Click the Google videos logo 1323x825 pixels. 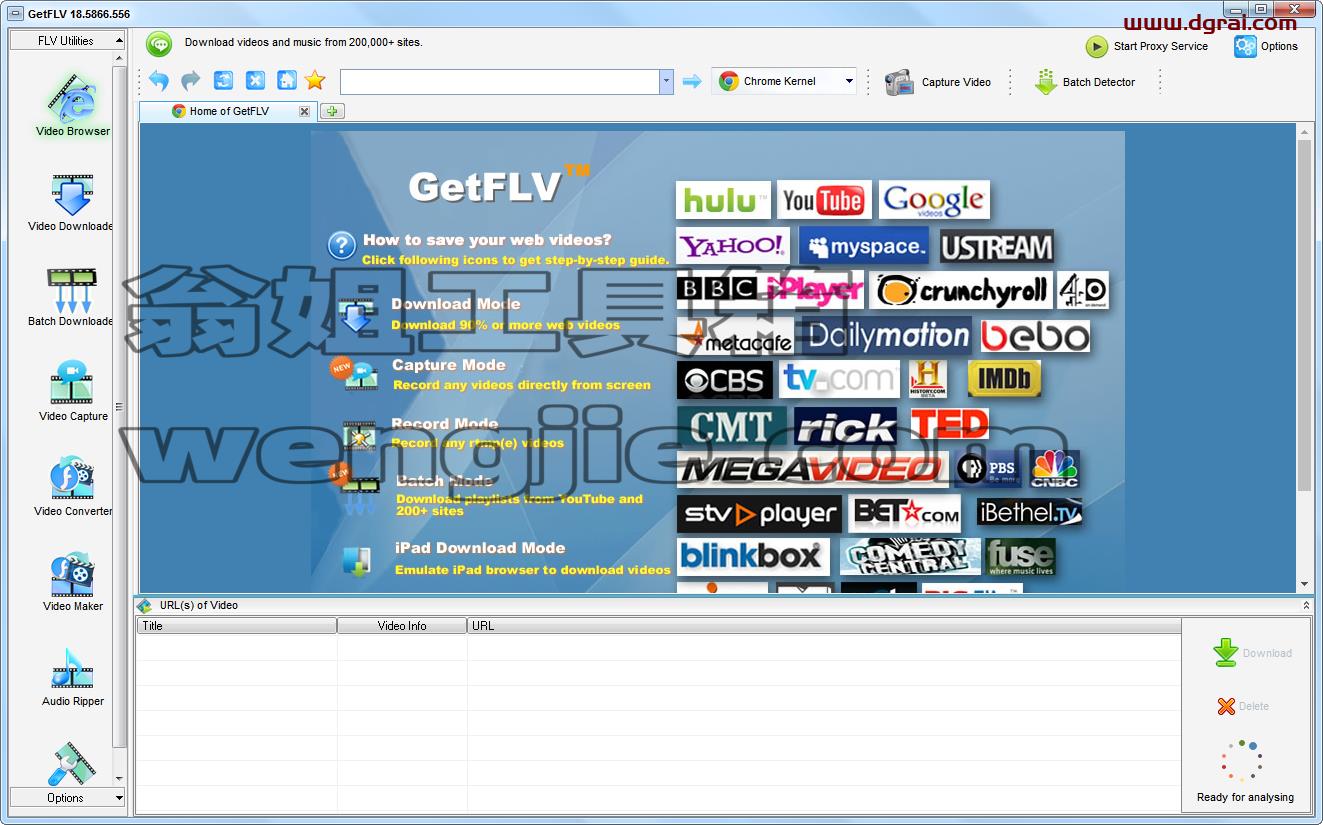(934, 200)
